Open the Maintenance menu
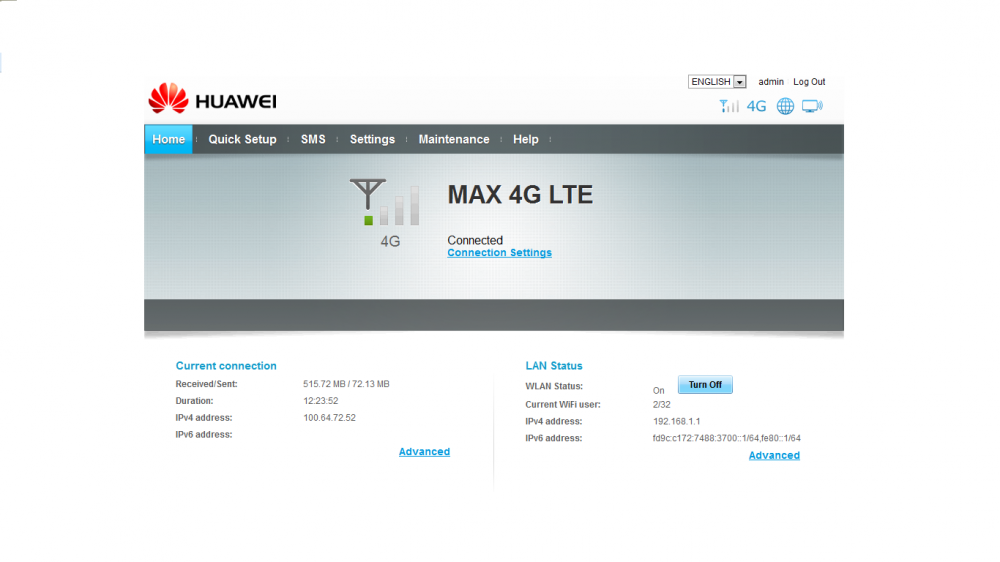This screenshot has height=562, width=1000. [x=454, y=139]
